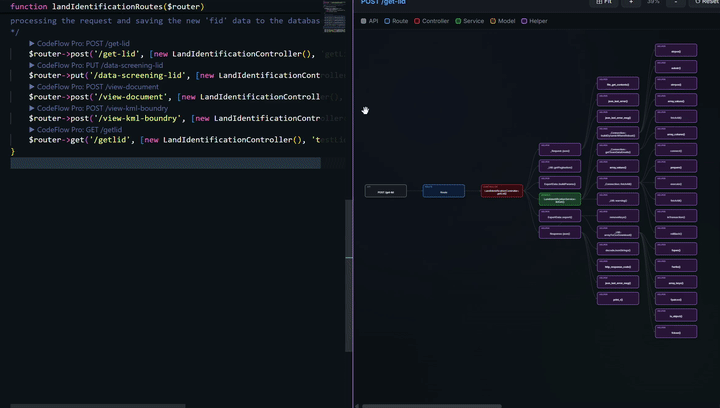Click the POST /get-lid panel title
720x408 pixels.
(383, 2)
